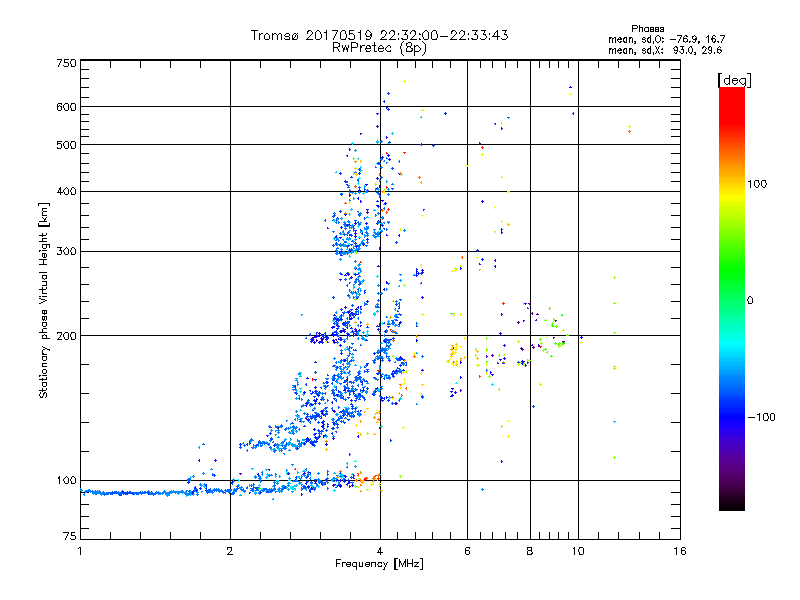Click the black bottom end of the colorbar
Viewport: 800px width, 600px height.
coord(732,504)
